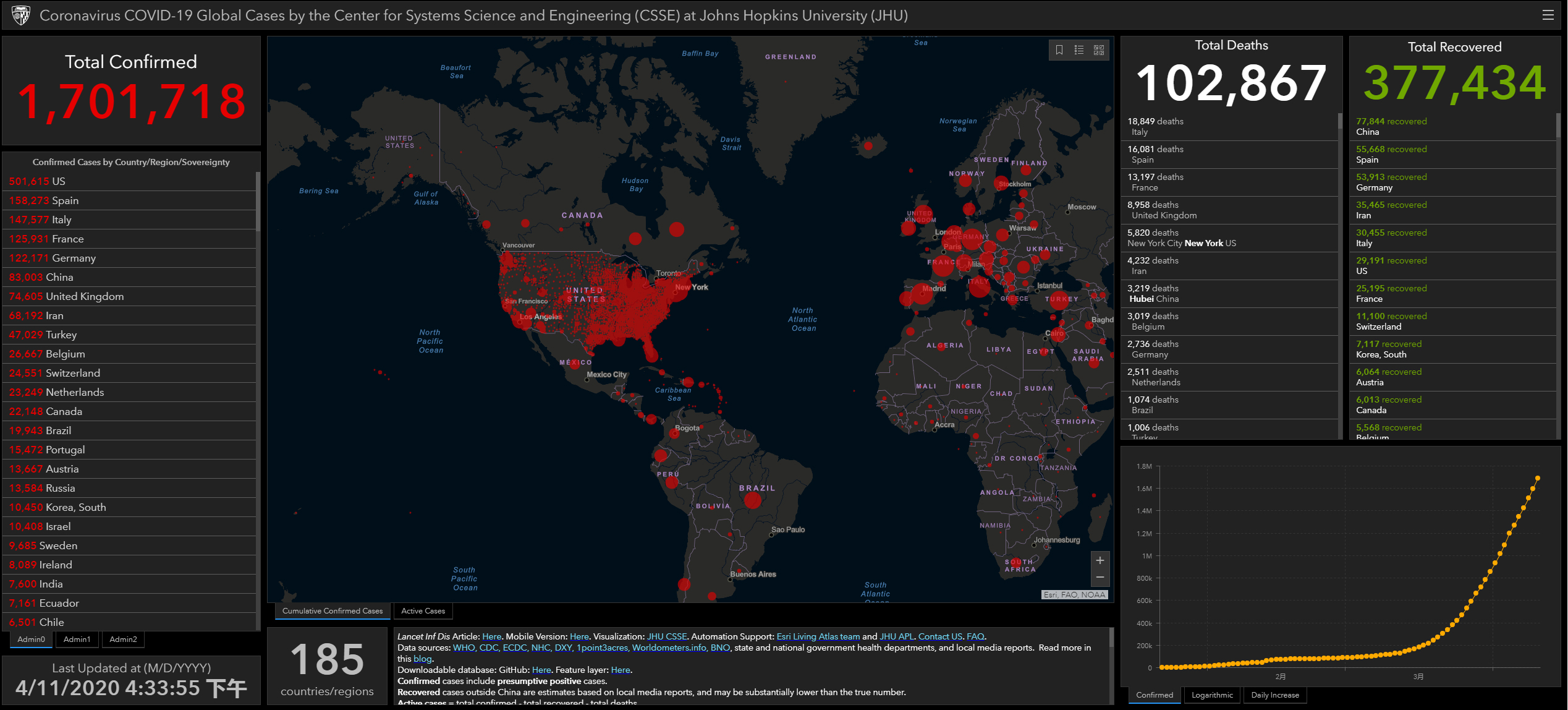
Task: Open the map legend list icon
Action: tap(1079, 50)
